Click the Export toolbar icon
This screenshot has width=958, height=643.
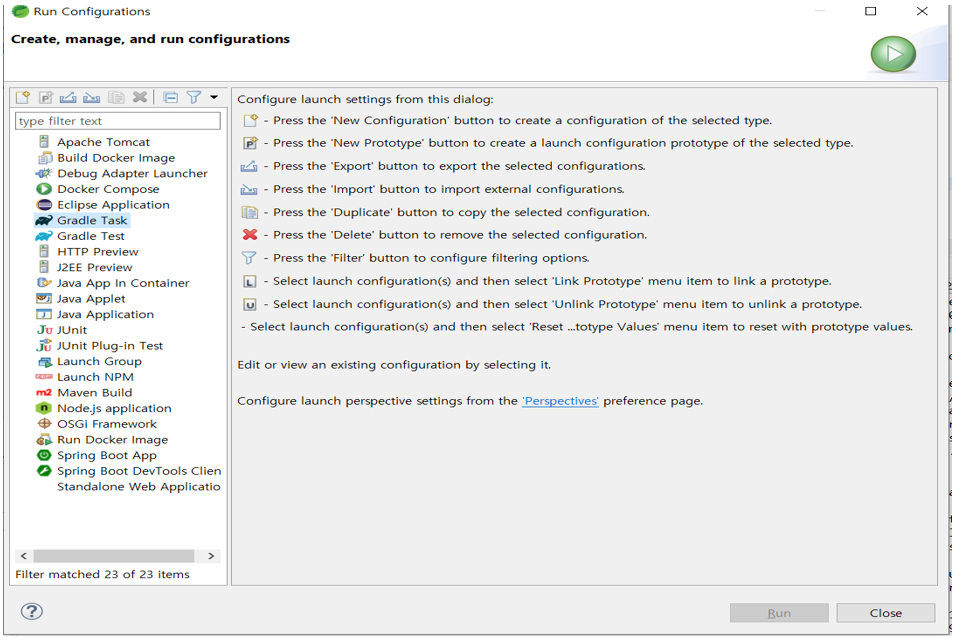pyautogui.click(x=68, y=97)
